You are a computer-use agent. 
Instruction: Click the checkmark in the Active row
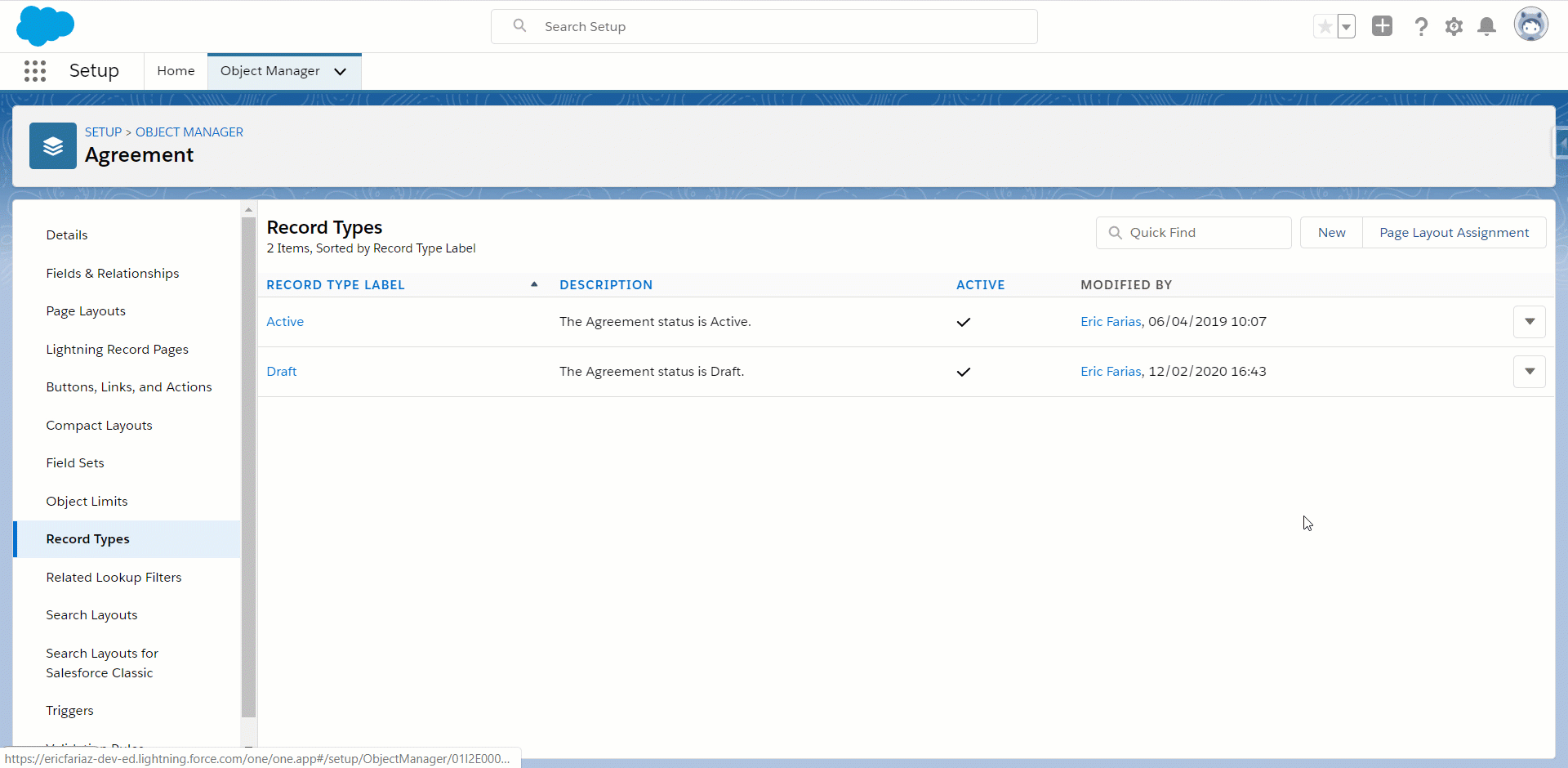964,322
